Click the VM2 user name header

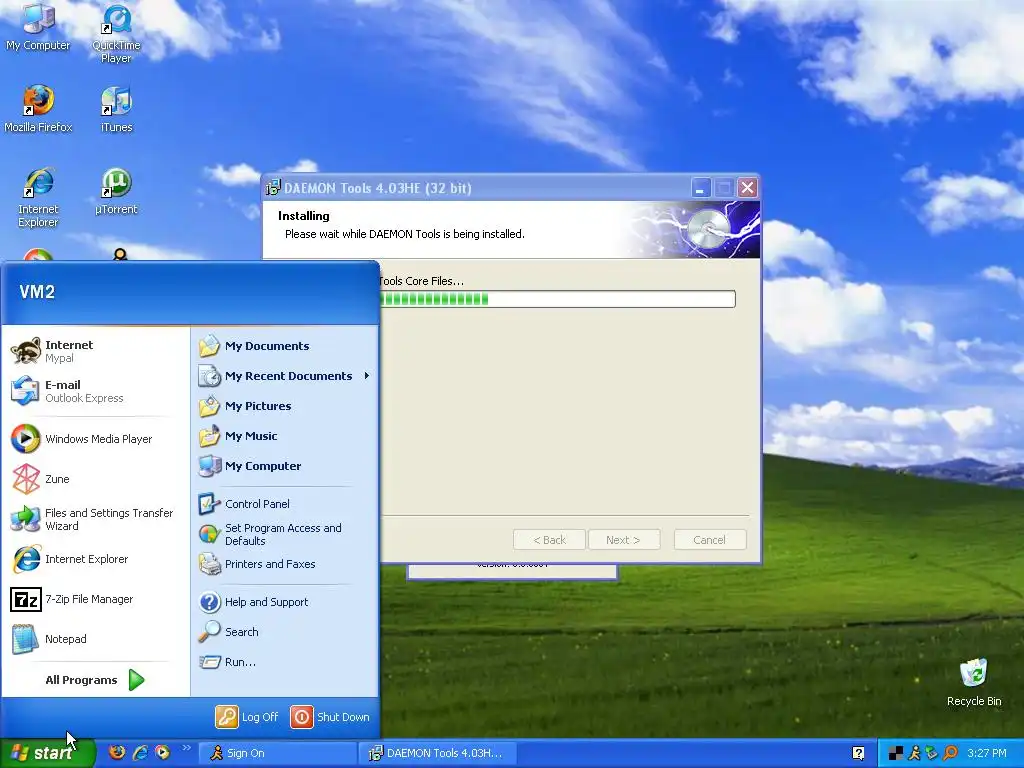pos(37,291)
